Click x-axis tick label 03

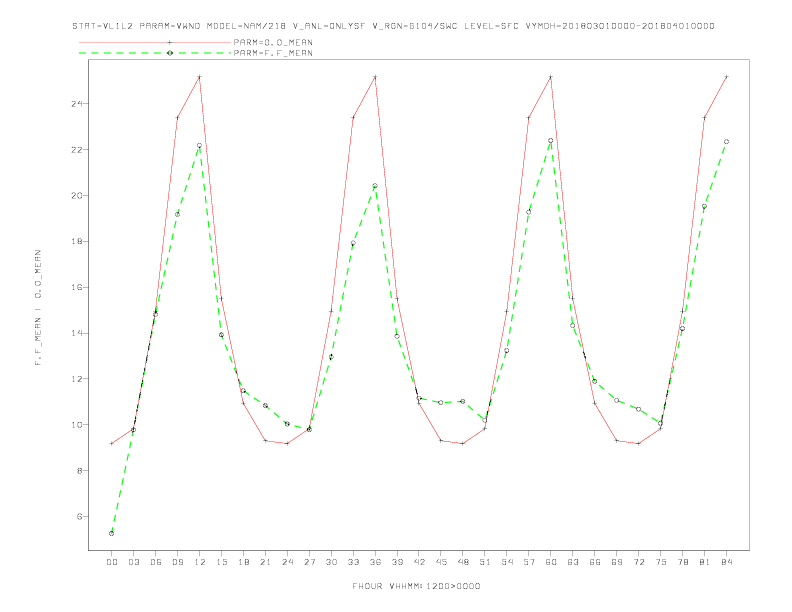(133, 562)
